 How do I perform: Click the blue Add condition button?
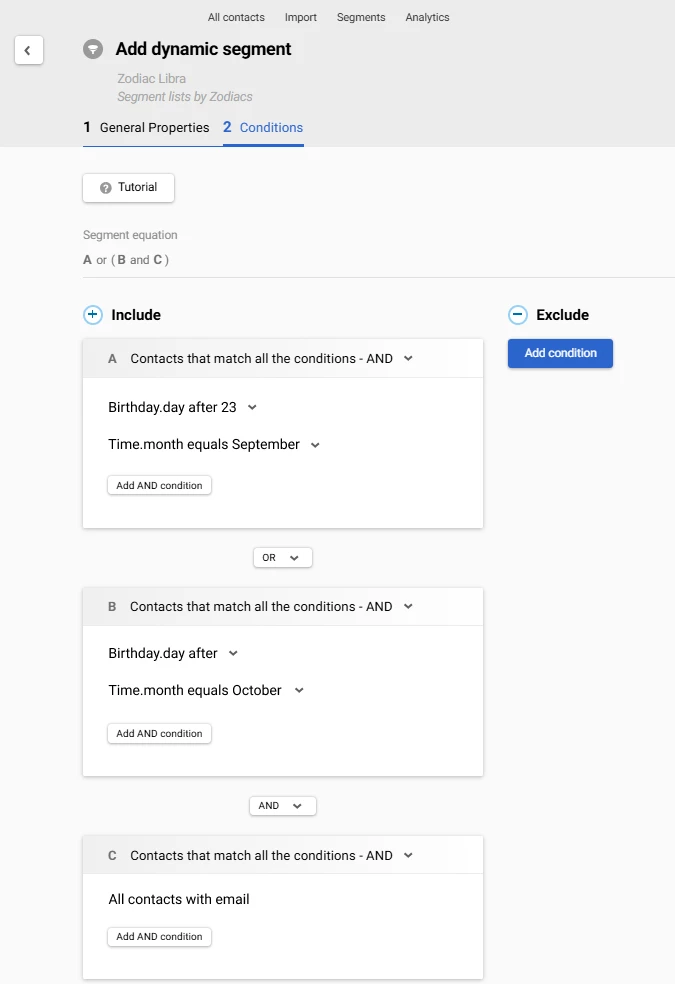(x=560, y=353)
